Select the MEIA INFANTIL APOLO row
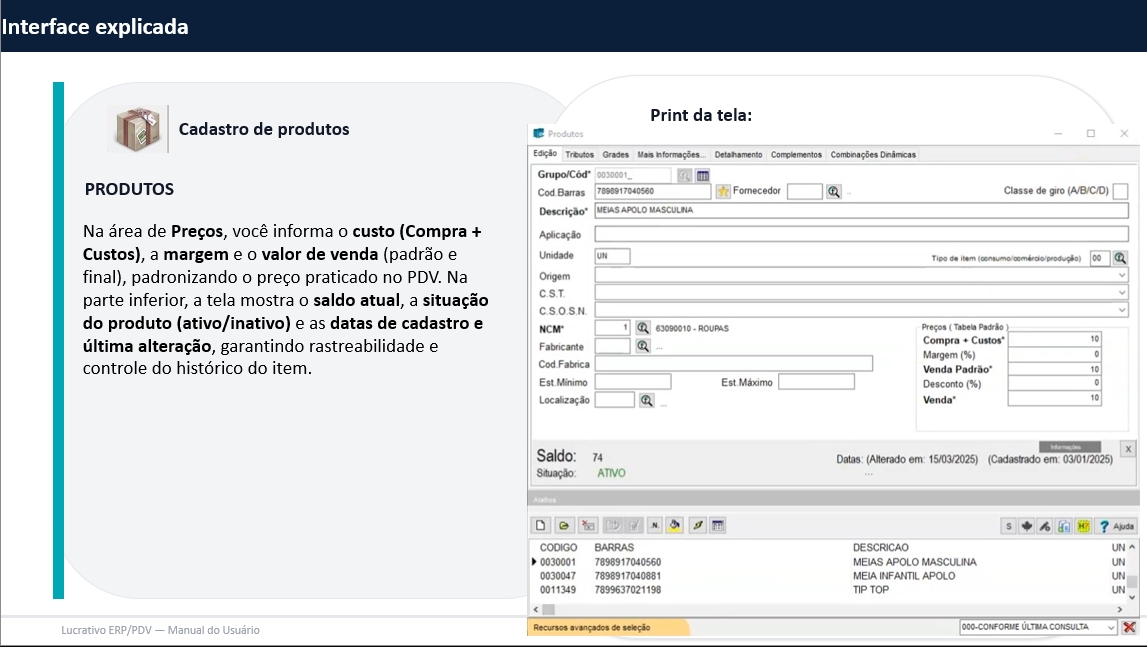The width and height of the screenshot is (1147, 647). tap(903, 576)
